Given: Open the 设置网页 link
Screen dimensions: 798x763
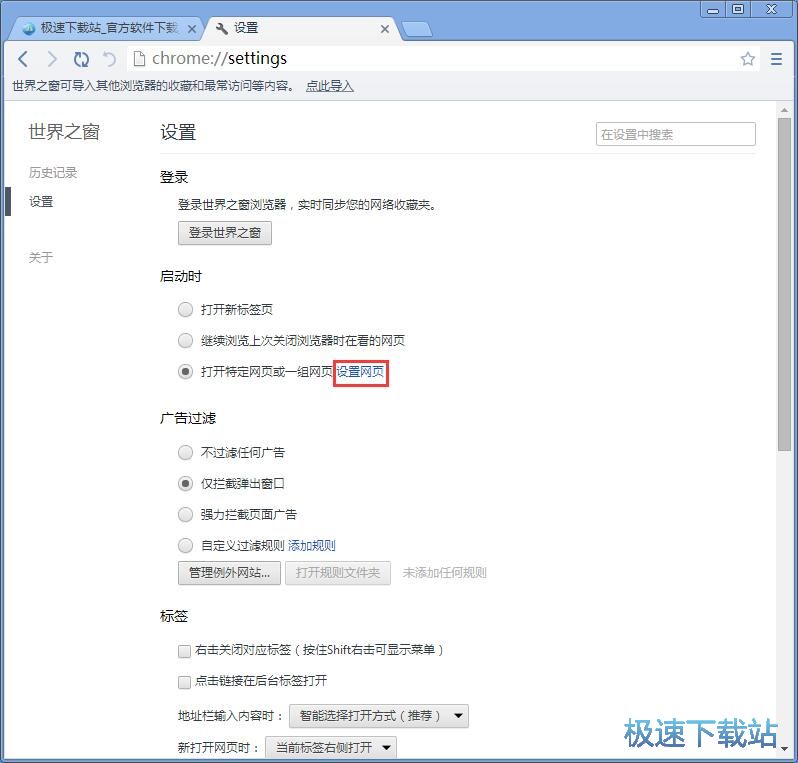Looking at the screenshot, I should pyautogui.click(x=360, y=372).
